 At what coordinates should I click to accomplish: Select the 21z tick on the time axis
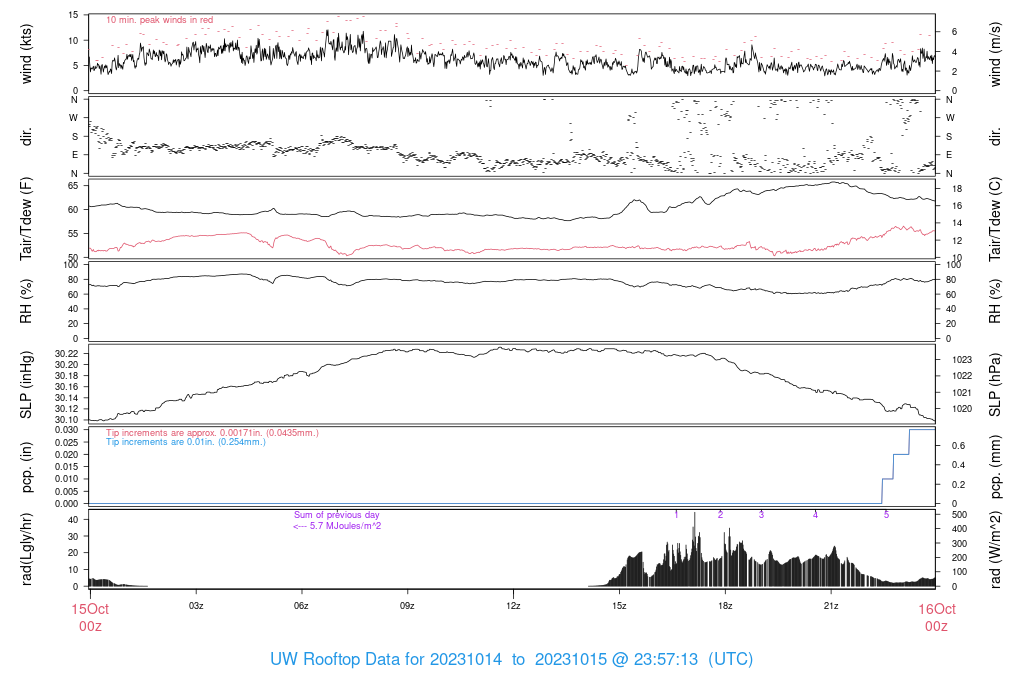pos(831,606)
